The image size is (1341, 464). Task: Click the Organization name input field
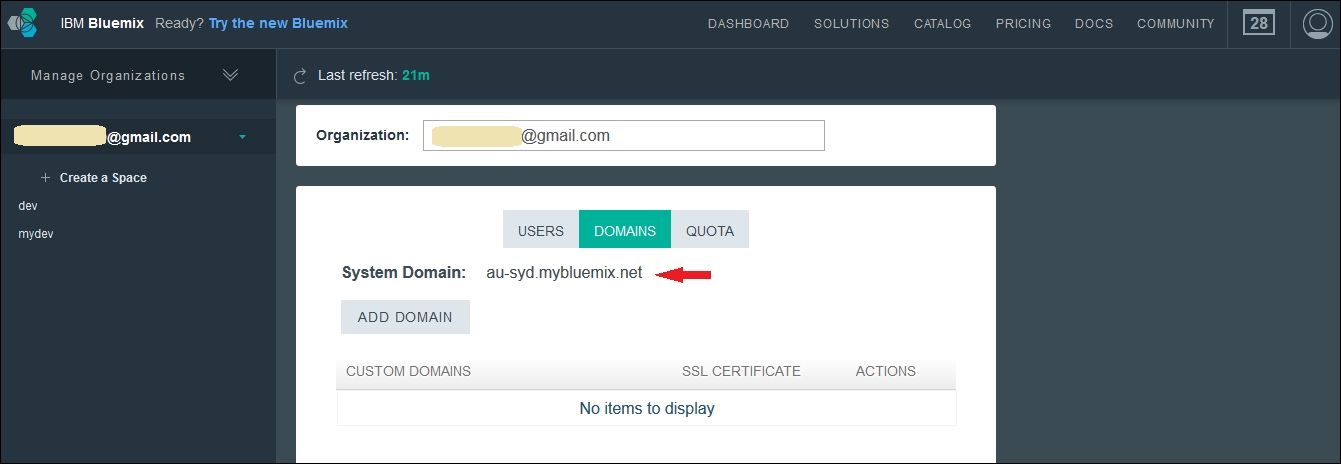point(623,135)
